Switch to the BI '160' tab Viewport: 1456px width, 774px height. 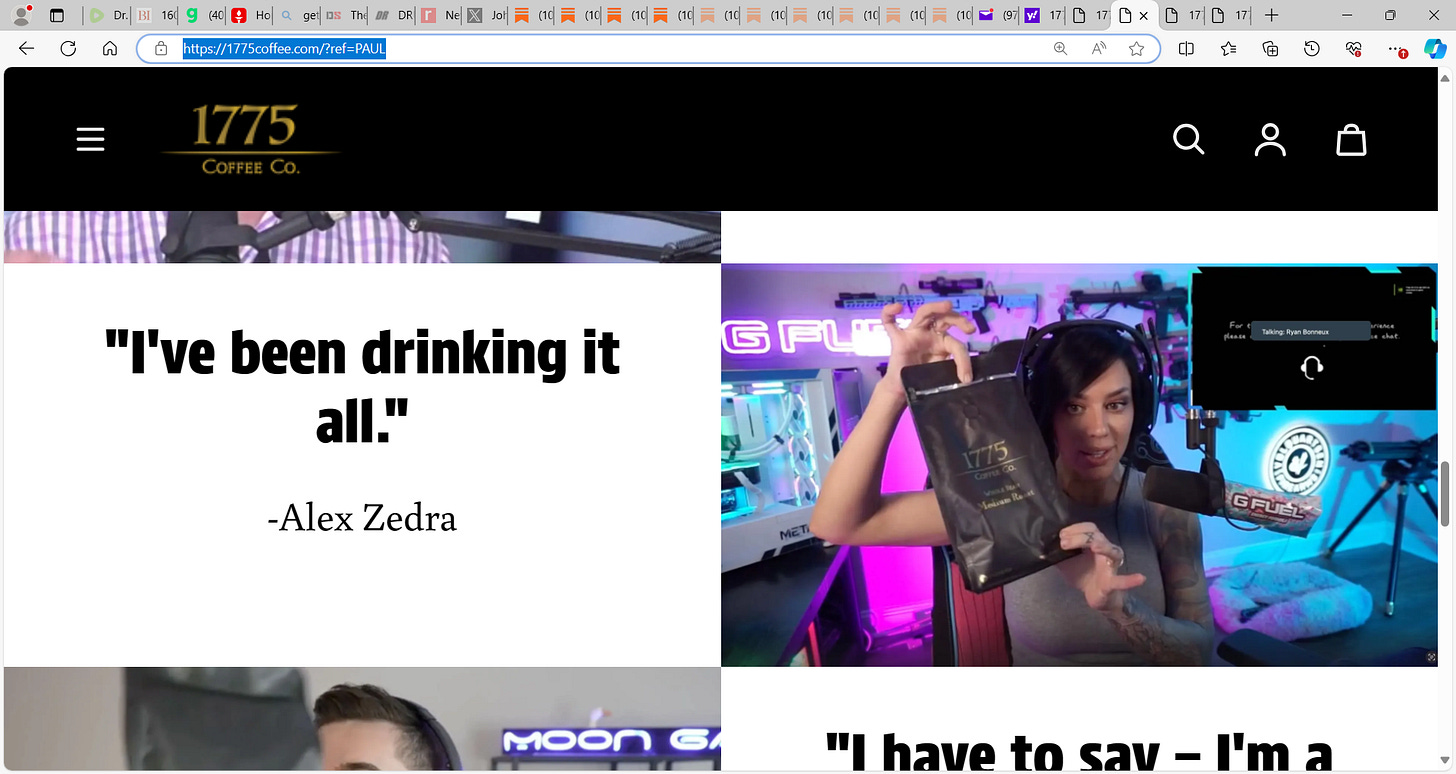pos(155,16)
